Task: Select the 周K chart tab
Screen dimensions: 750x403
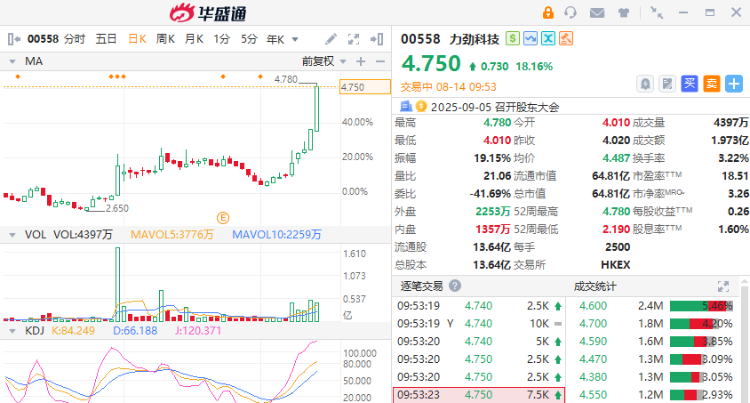Action: tap(165, 39)
